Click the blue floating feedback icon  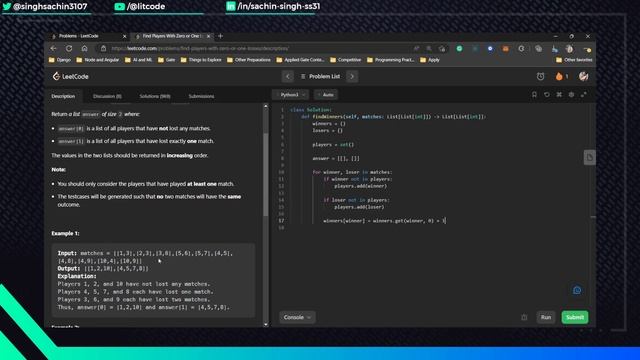click(x=577, y=290)
